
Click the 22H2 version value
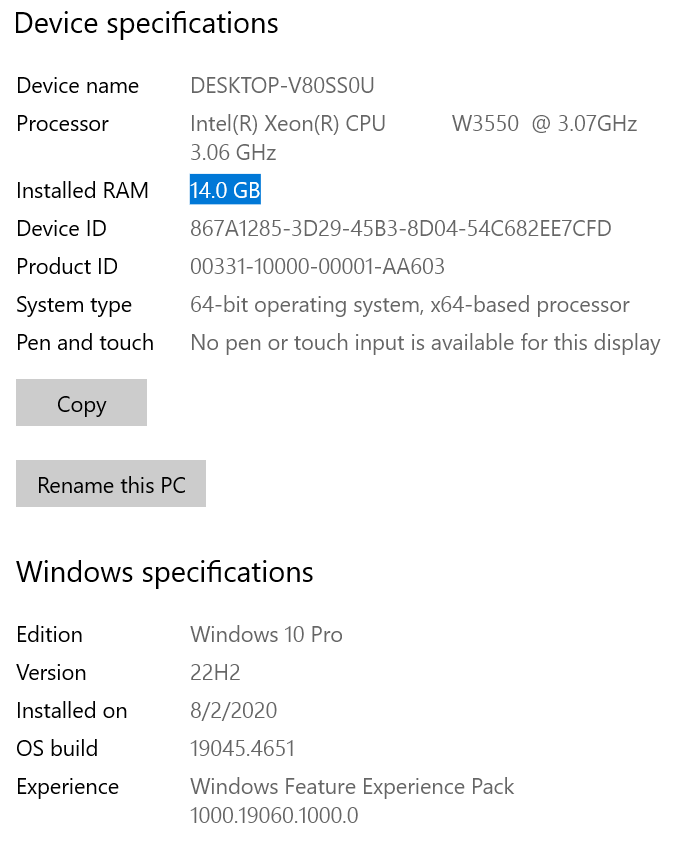point(215,673)
